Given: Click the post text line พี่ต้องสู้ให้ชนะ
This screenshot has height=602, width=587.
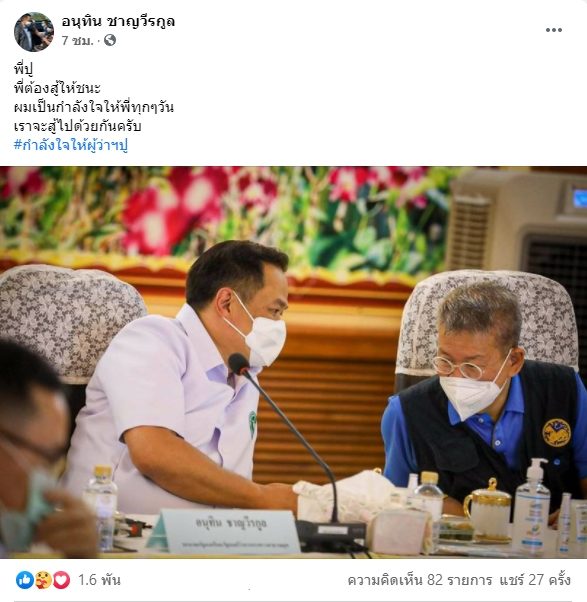Looking at the screenshot, I should click(57, 88).
